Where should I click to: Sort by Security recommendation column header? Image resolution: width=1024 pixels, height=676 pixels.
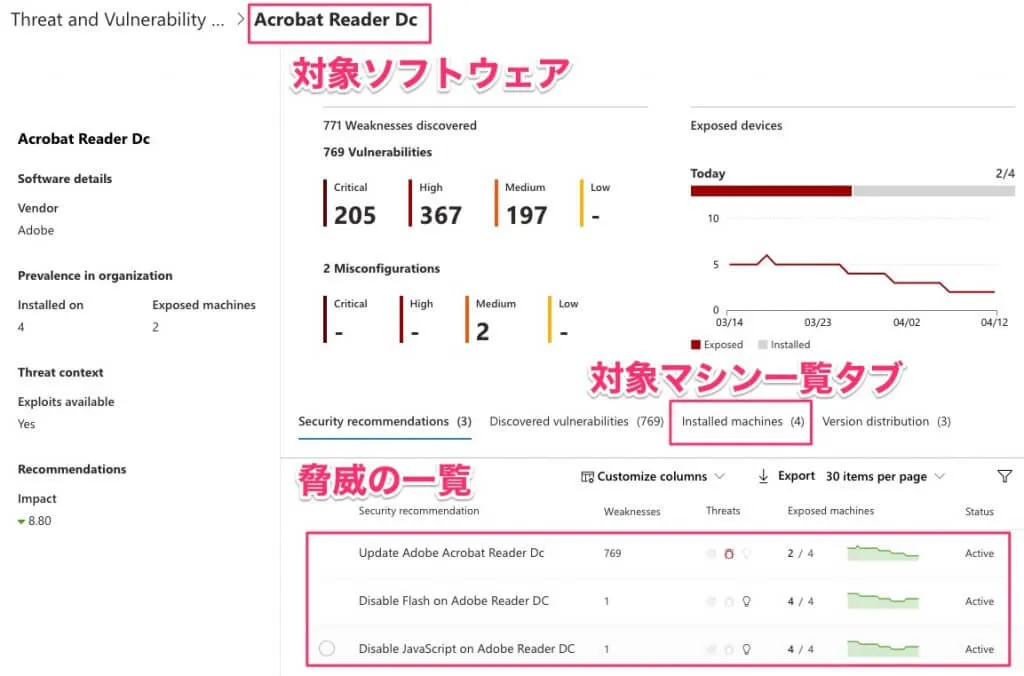pos(419,511)
